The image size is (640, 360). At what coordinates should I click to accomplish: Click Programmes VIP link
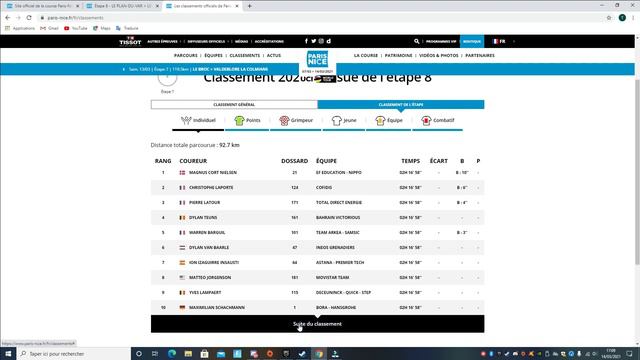(441, 41)
